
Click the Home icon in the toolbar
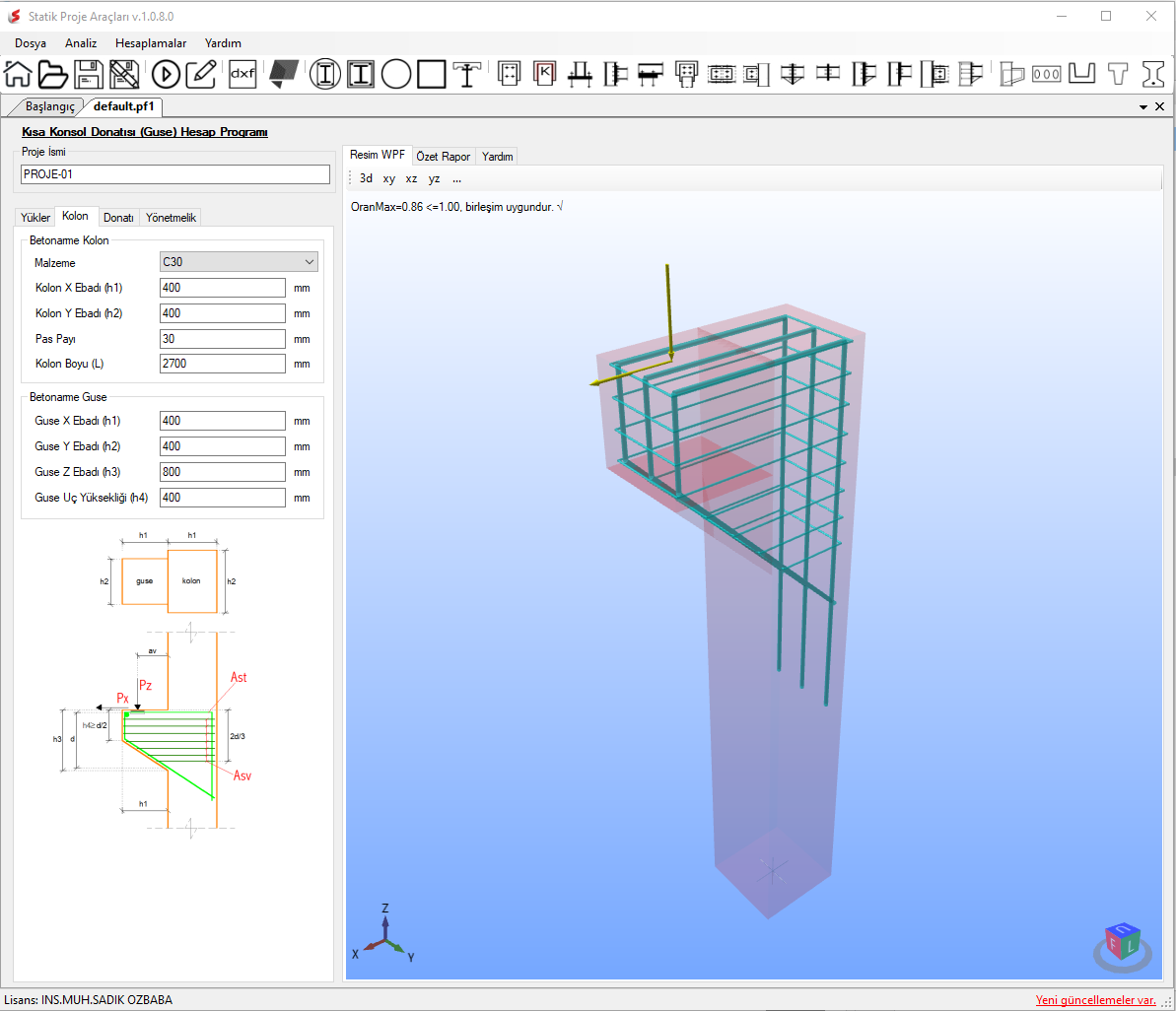pos(18,74)
